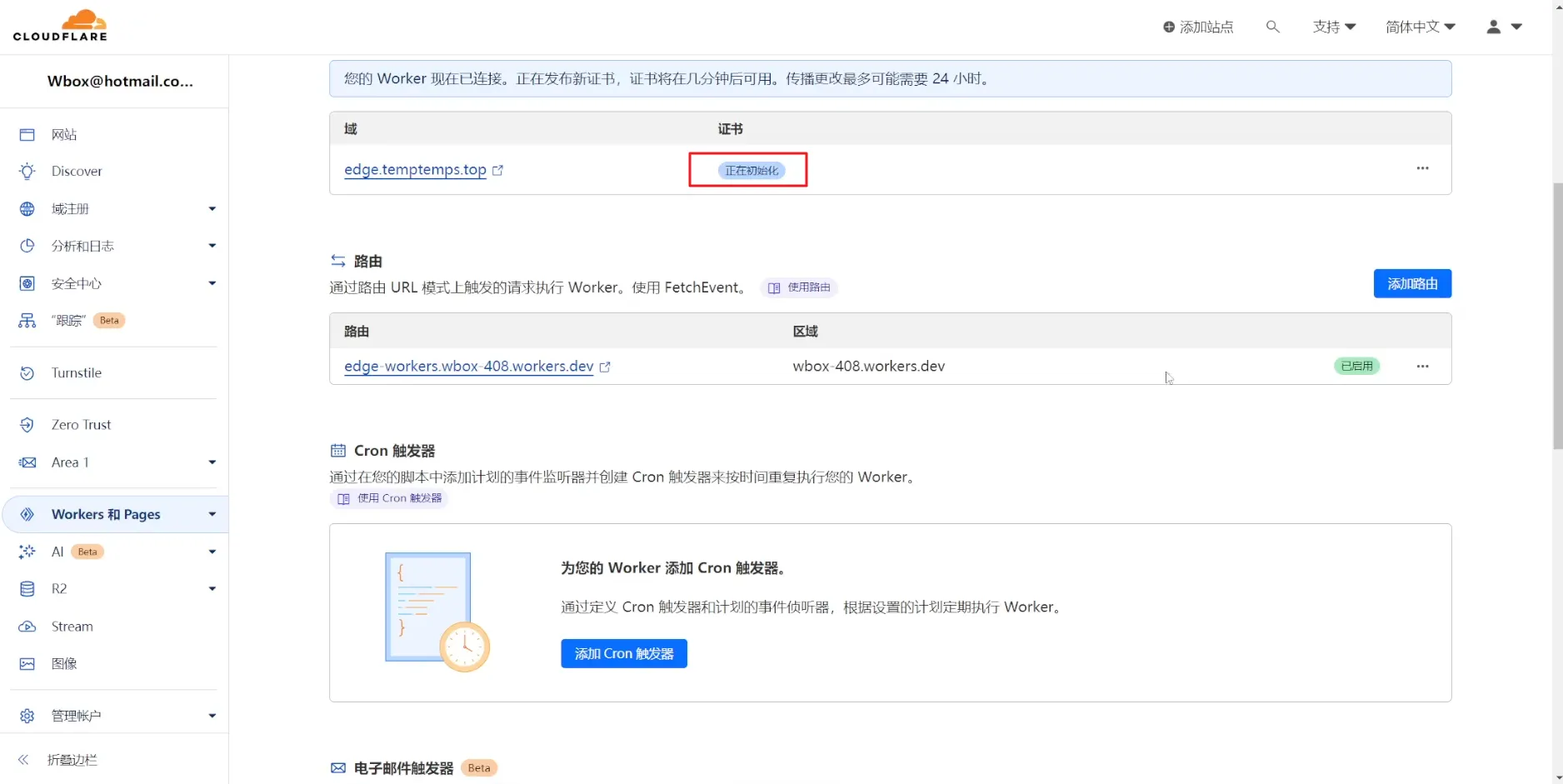1563x784 pixels.
Task: Click the plus icon for 添加站点
Action: (x=1169, y=27)
